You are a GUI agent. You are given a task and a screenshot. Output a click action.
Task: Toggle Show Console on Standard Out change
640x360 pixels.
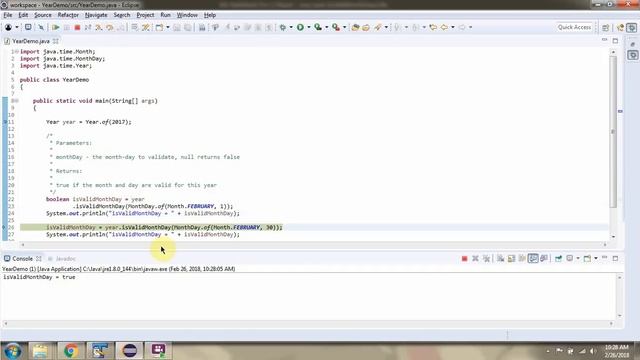[533, 258]
